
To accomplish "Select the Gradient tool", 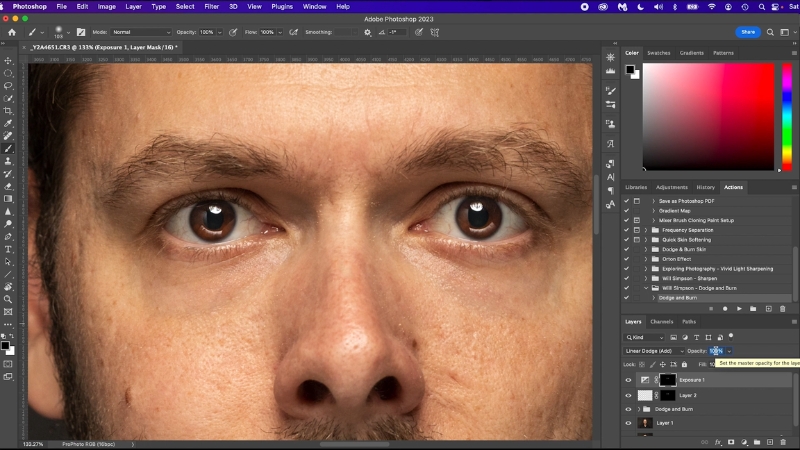I will pyautogui.click(x=8, y=199).
